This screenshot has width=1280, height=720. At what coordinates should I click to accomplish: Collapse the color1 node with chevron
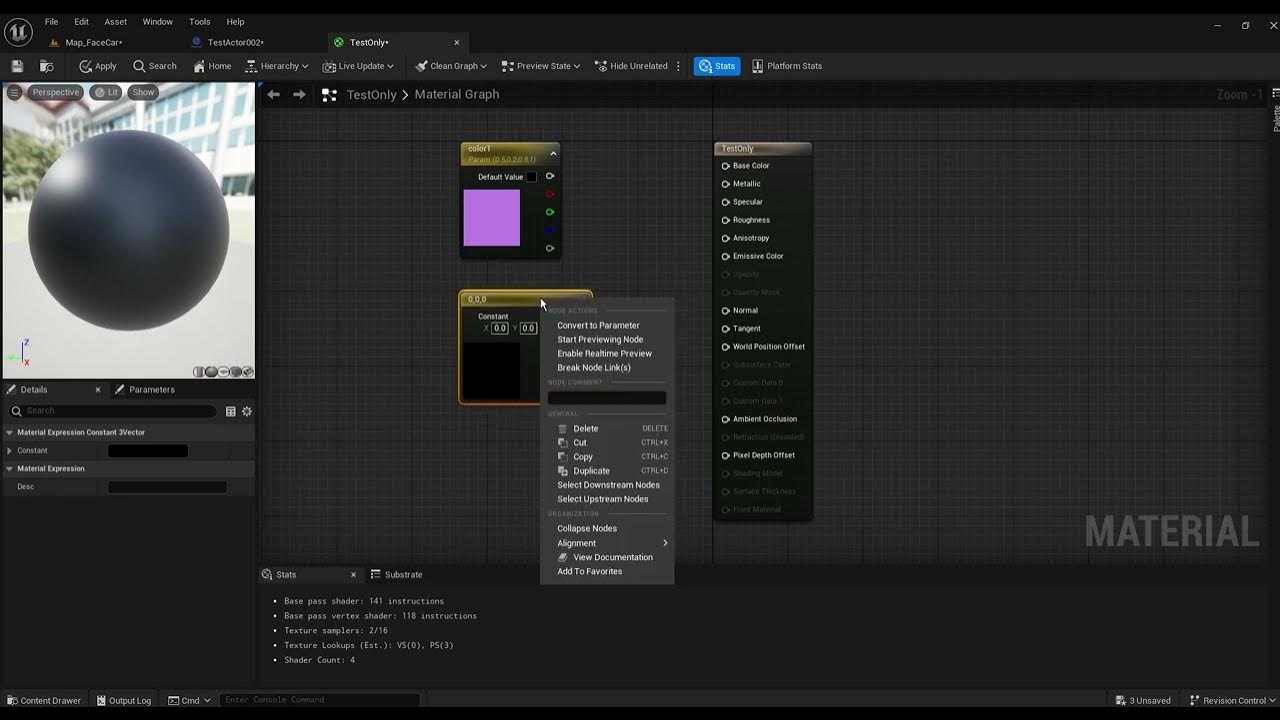point(553,153)
